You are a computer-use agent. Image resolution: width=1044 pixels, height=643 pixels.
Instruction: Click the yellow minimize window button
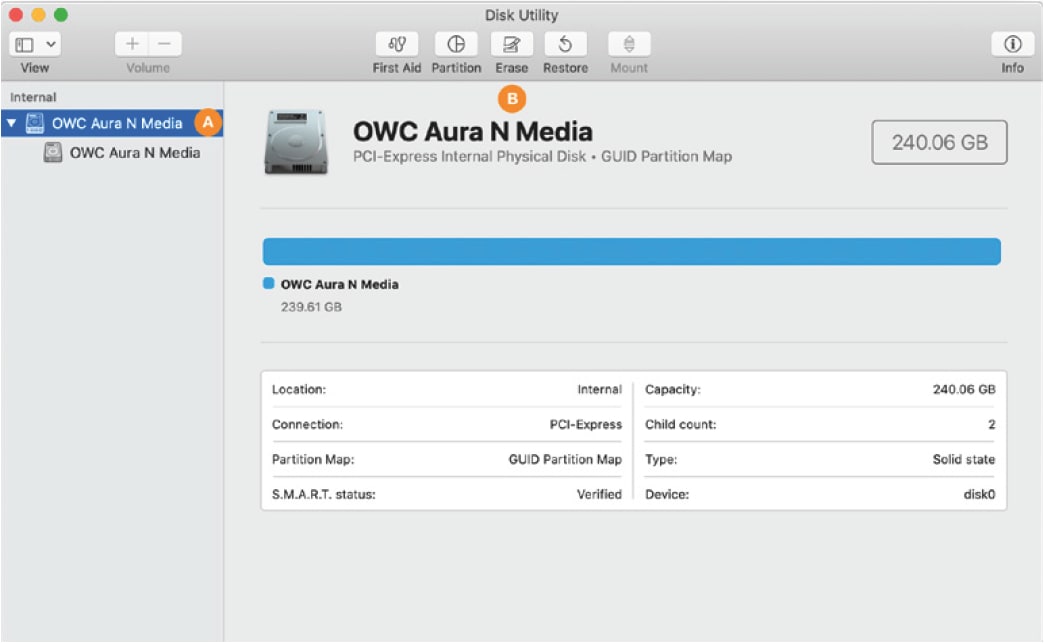[x=38, y=15]
